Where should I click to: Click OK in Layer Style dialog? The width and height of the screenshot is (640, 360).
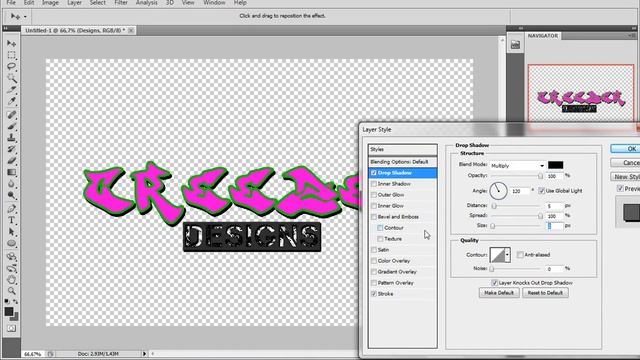626,149
